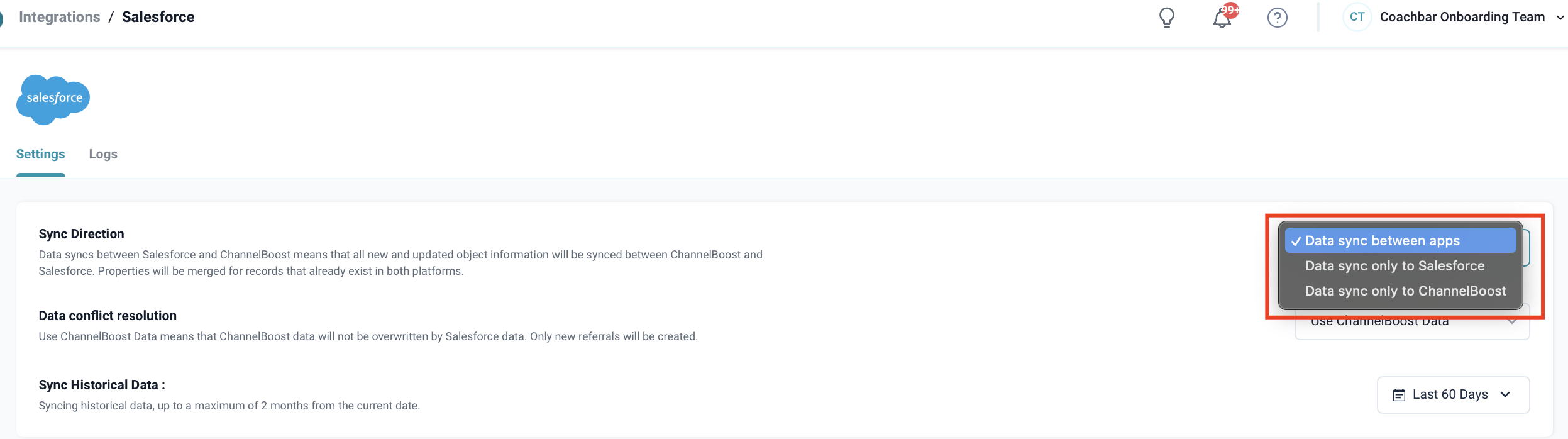Open help via question mark icon
Screen dimensions: 1568x439
pyautogui.click(x=1277, y=18)
